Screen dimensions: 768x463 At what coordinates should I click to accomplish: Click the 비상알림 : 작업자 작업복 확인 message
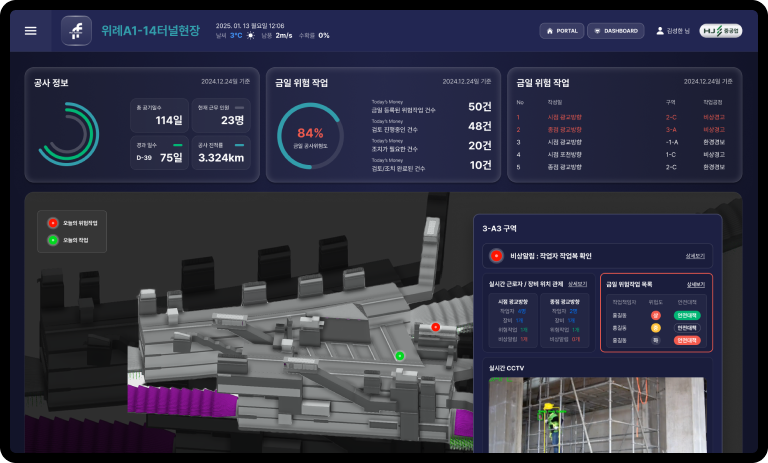(551, 256)
